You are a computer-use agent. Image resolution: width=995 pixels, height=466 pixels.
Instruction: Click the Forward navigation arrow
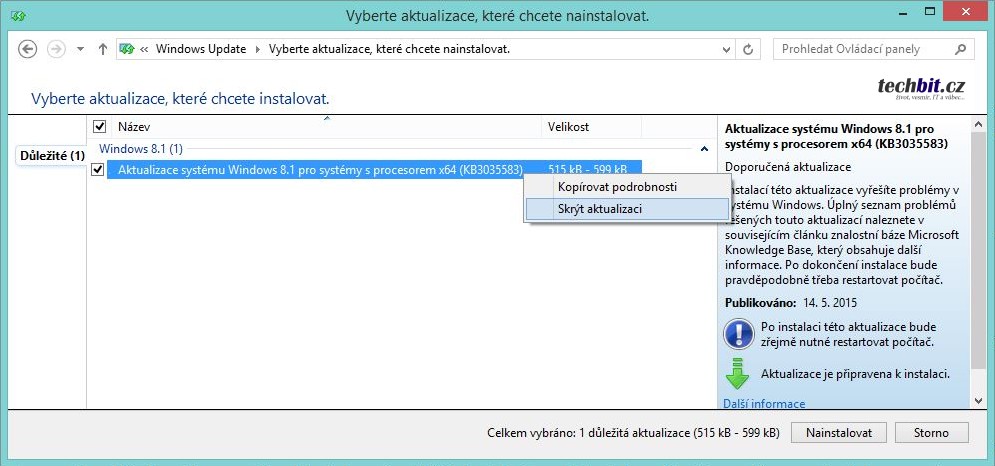click(56, 50)
